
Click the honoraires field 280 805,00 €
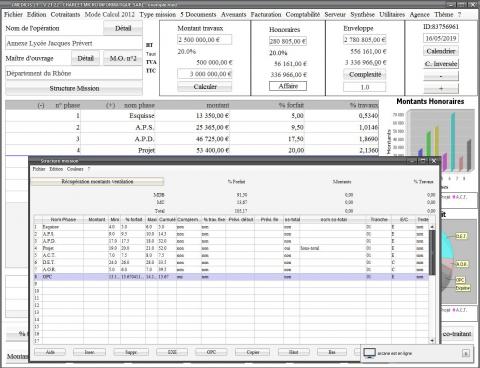(x=288, y=41)
